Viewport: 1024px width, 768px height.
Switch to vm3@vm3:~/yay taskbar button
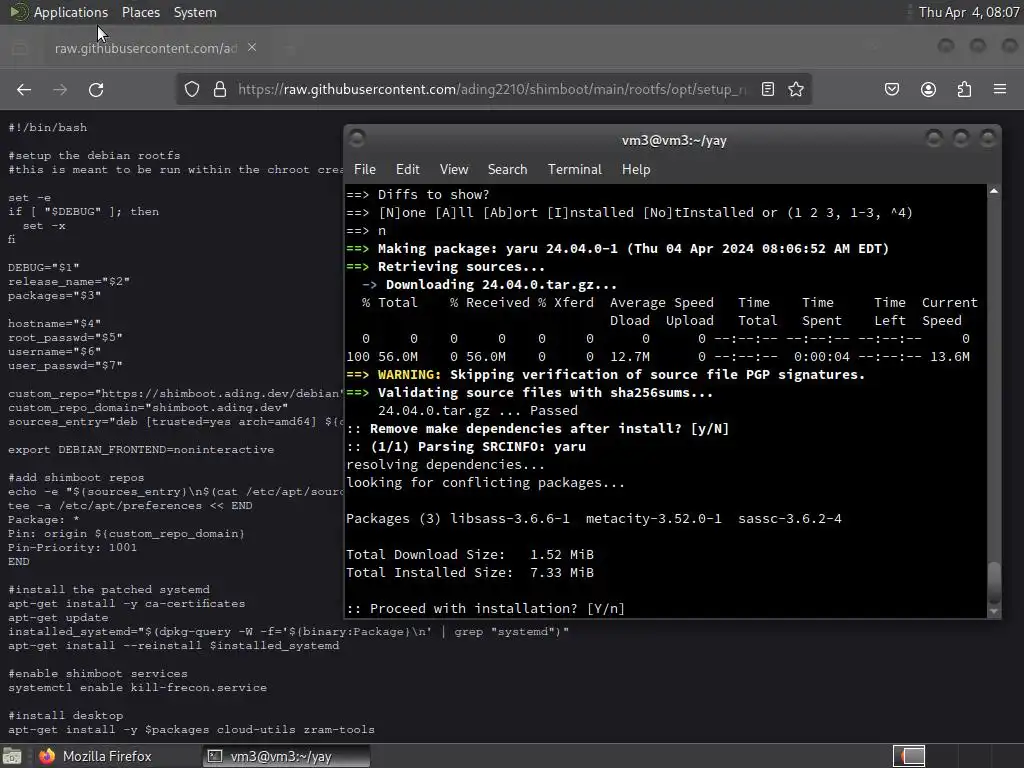pos(286,756)
